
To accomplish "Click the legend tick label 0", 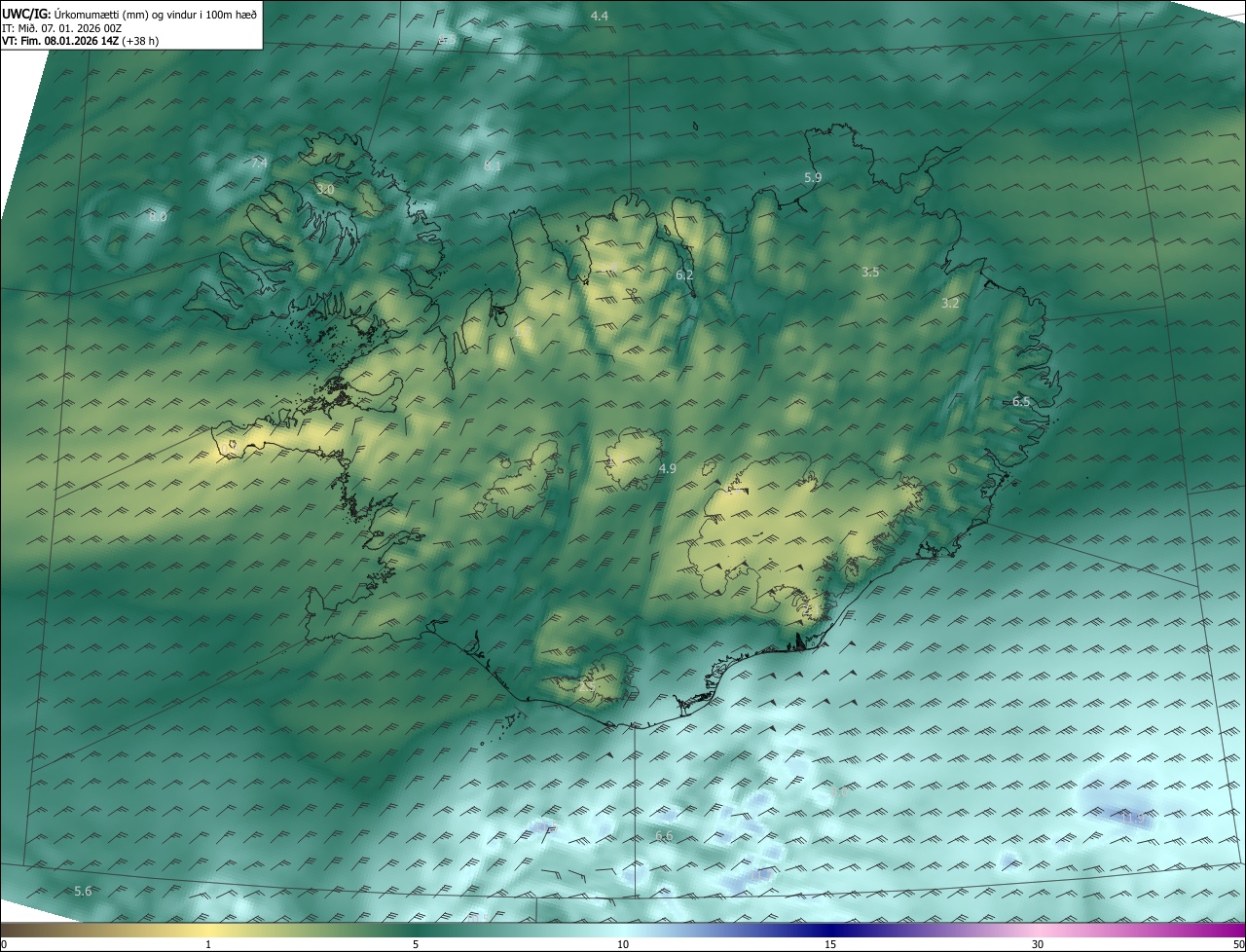I will coord(4,944).
